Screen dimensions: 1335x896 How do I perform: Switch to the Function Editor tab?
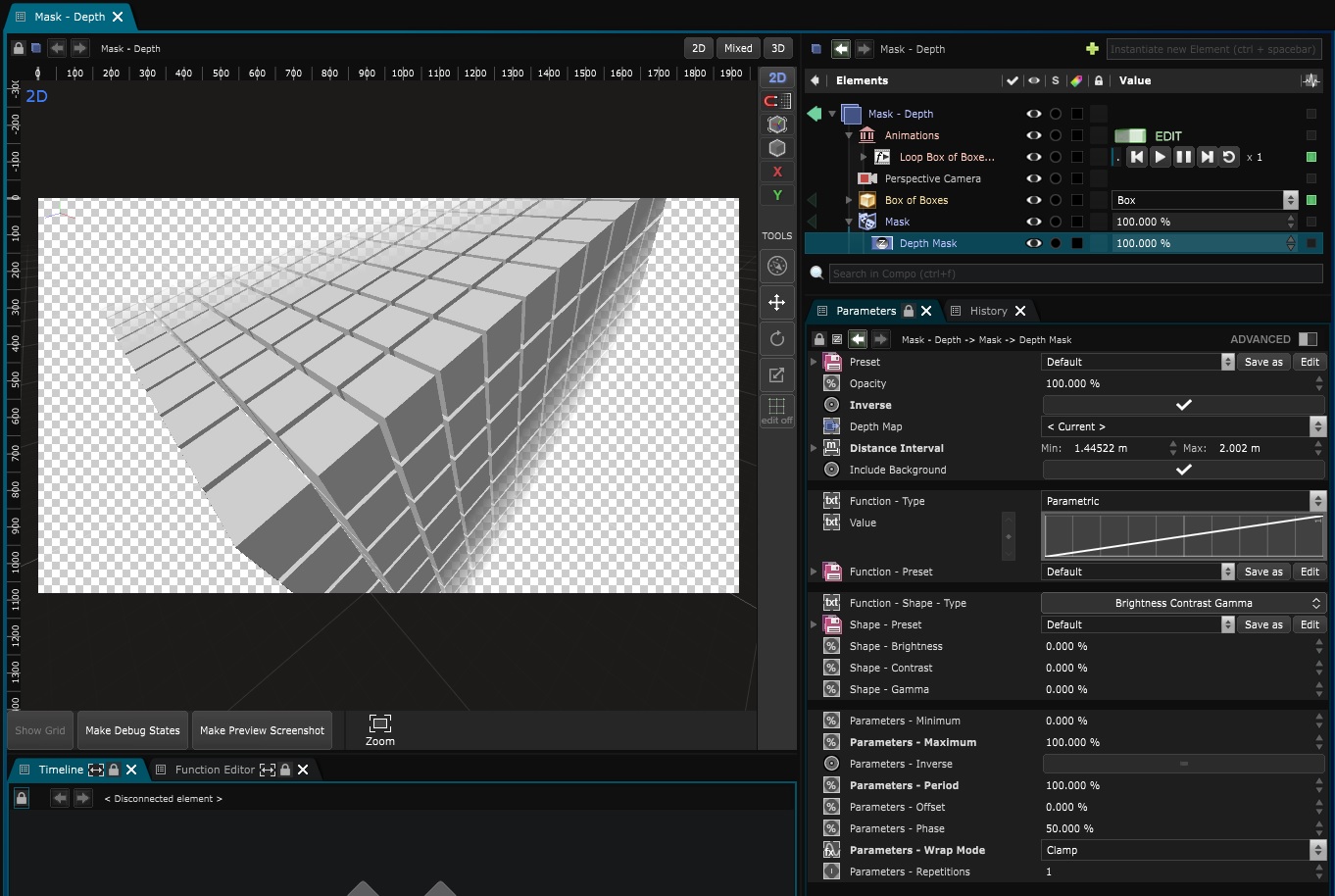pyautogui.click(x=214, y=770)
